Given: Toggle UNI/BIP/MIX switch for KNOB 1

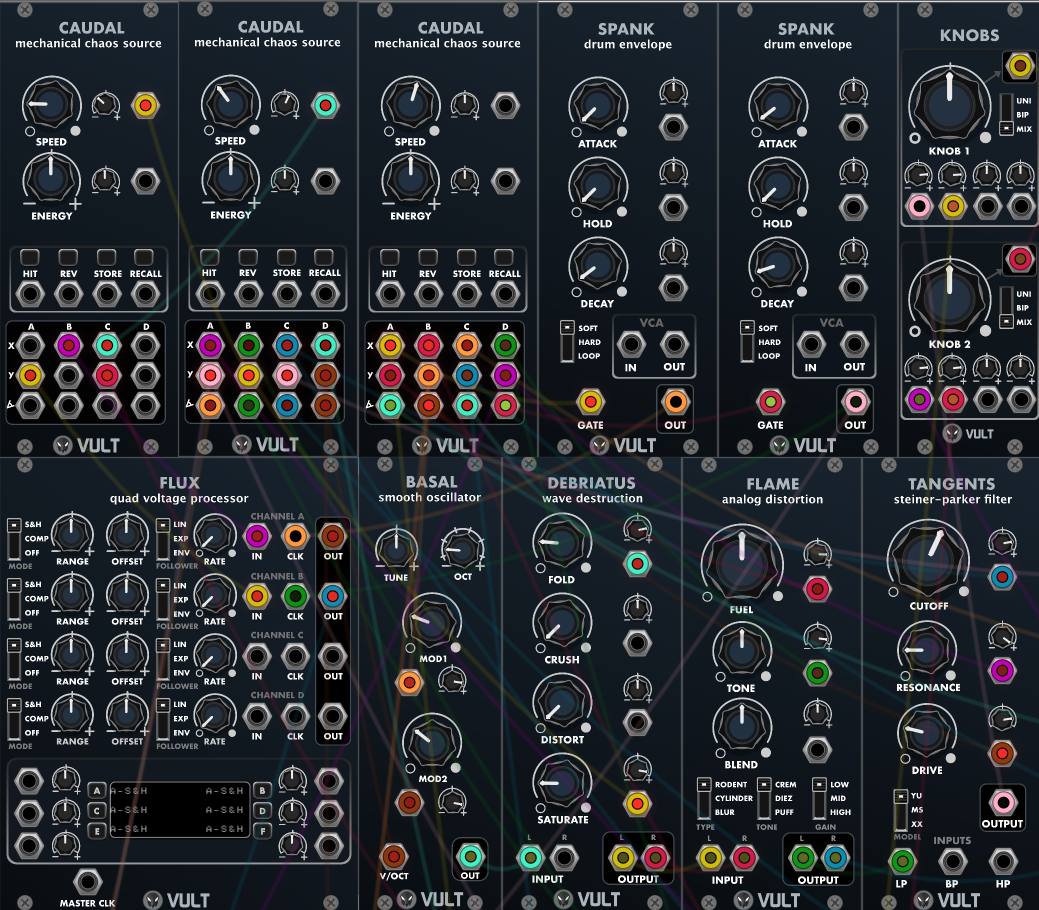Looking at the screenshot, I should tap(1006, 114).
